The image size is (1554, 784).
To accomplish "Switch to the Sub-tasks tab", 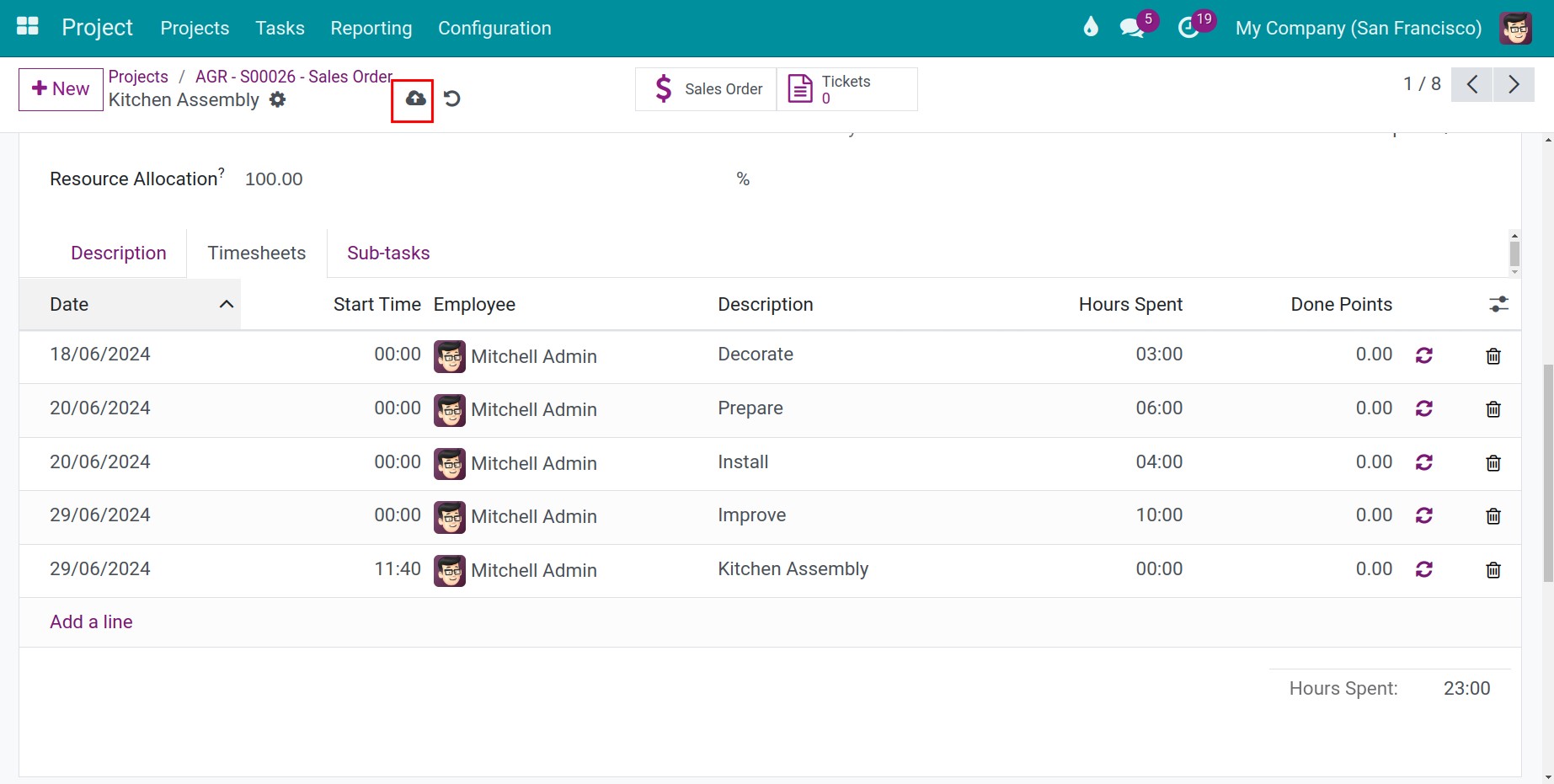I will (x=388, y=253).
